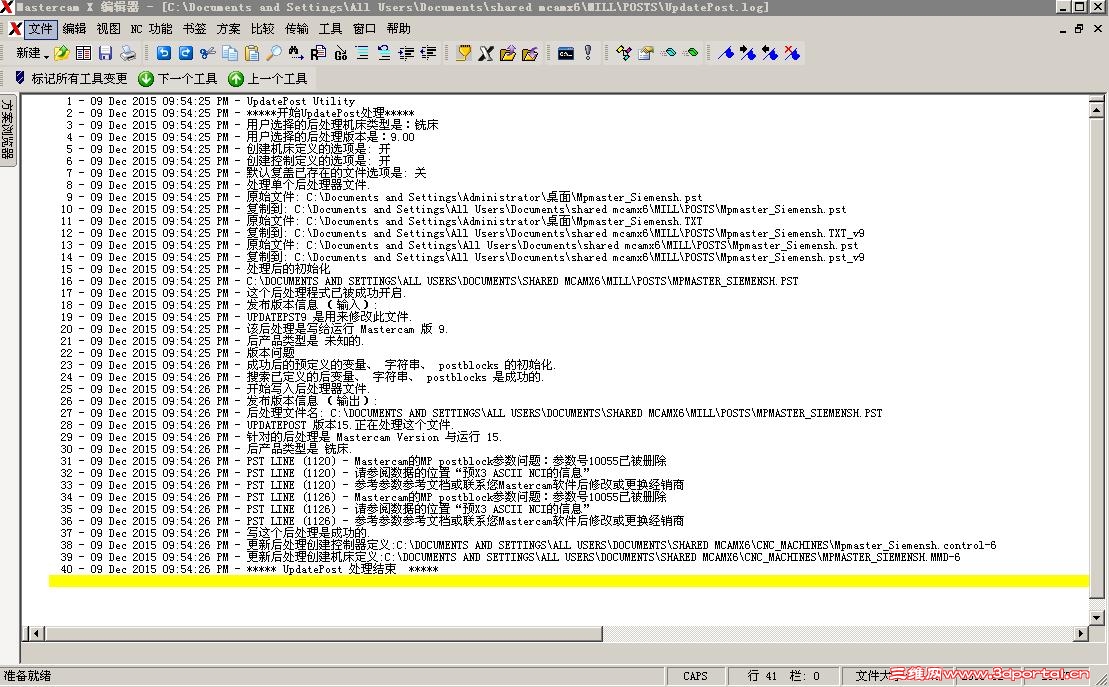
Task: Click the 行 41 栏: 0 status field
Action: coord(783,676)
